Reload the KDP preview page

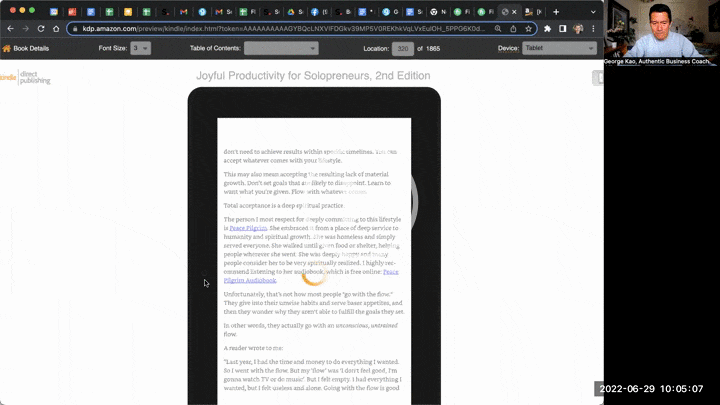[x=41, y=28]
